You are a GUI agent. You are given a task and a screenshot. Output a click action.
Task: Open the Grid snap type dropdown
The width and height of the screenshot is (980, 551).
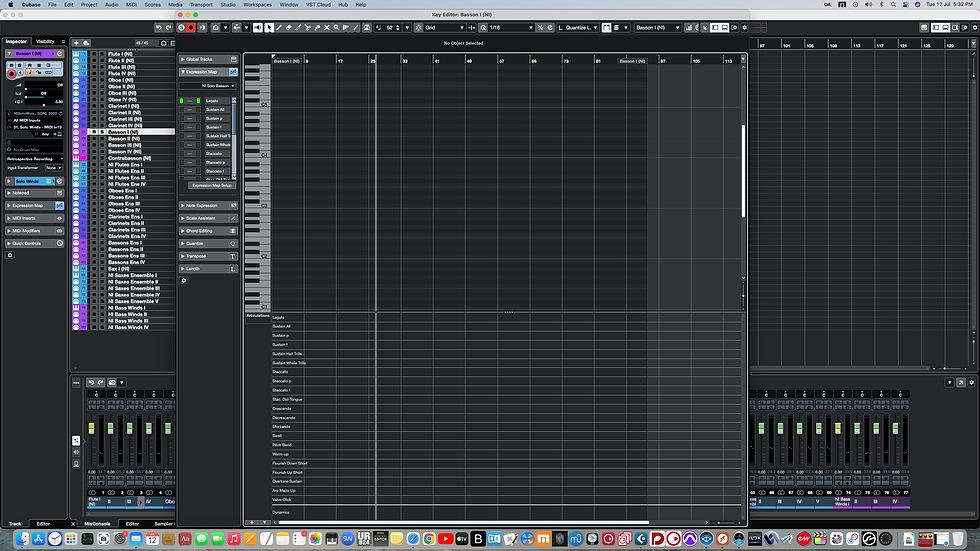[x=445, y=27]
